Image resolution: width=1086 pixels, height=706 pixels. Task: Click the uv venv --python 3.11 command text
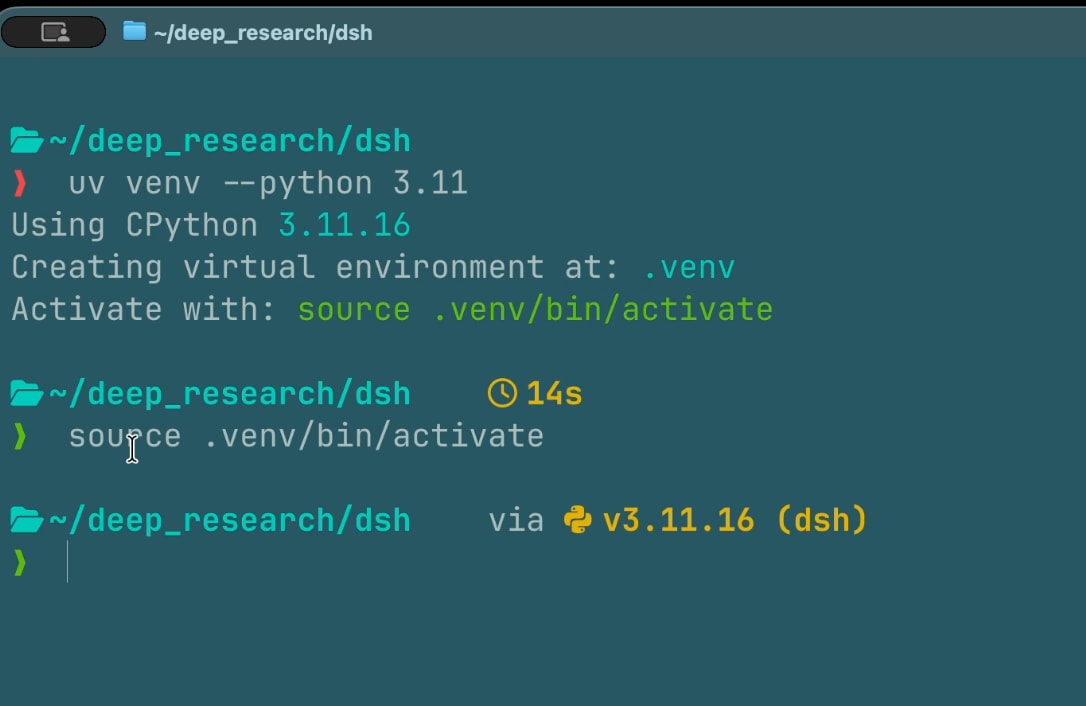268,184
